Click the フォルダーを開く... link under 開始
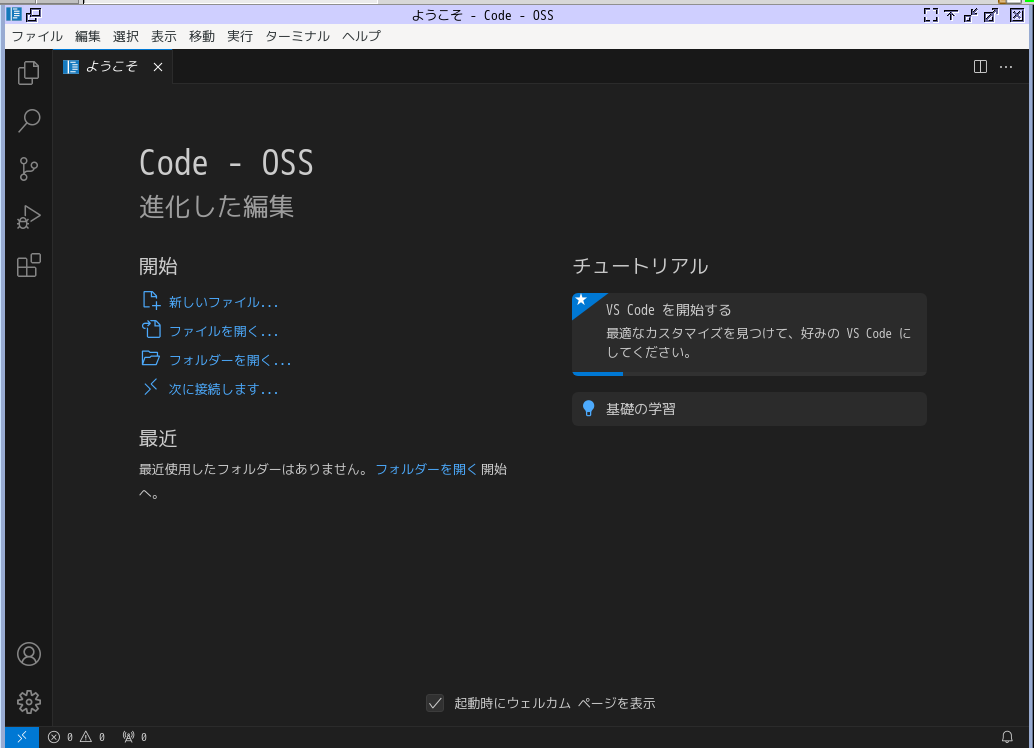Image resolution: width=1034 pixels, height=748 pixels. click(229, 360)
